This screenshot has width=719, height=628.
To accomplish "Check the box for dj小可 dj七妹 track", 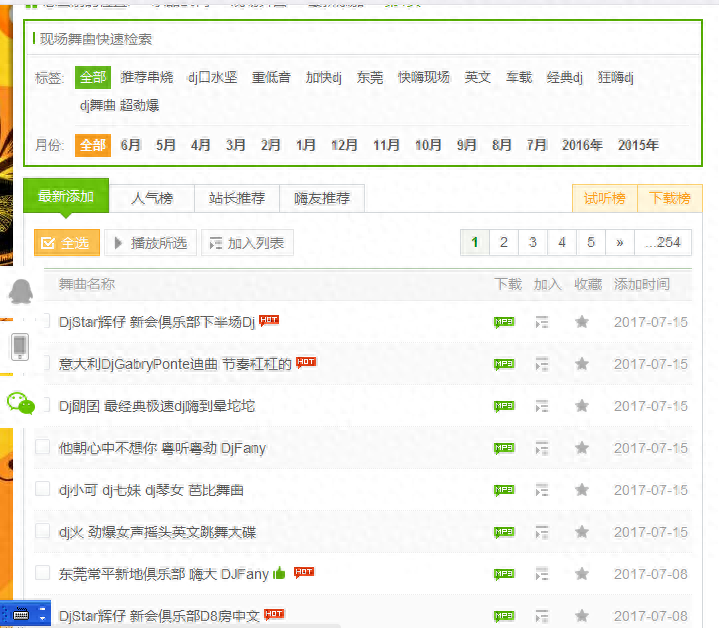I will click(x=43, y=489).
